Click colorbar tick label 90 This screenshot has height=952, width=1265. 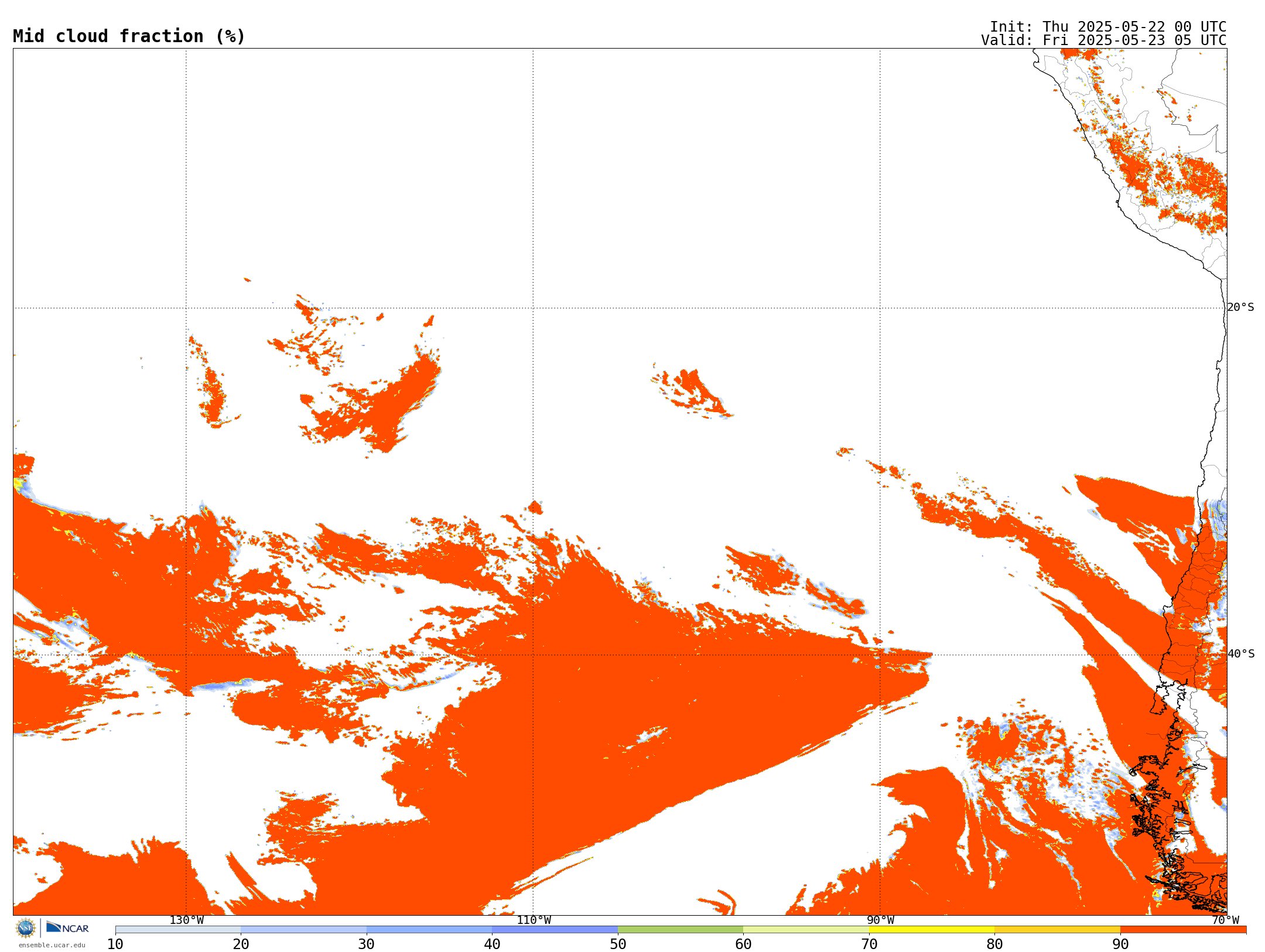pyautogui.click(x=1120, y=944)
